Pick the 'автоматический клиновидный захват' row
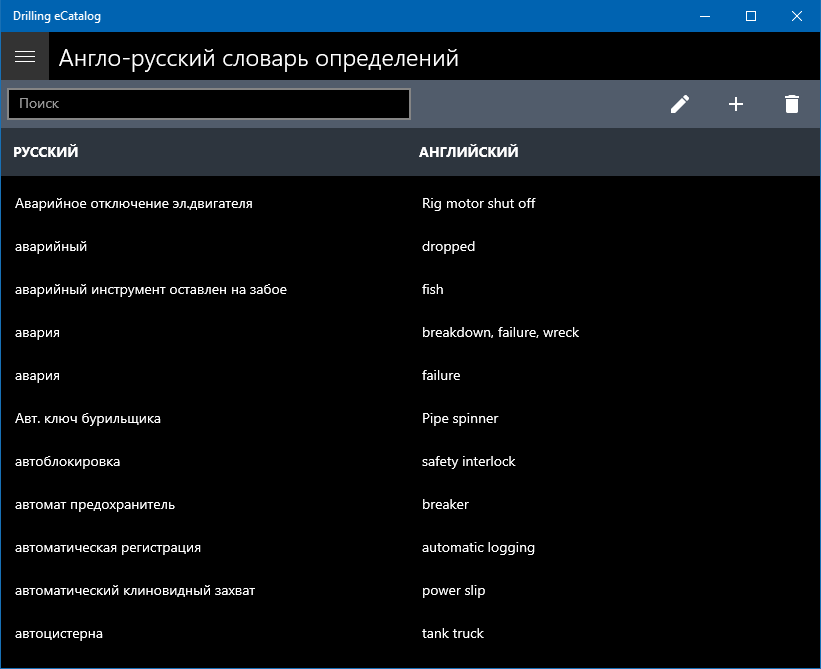The height and width of the screenshot is (669, 821). tap(135, 591)
